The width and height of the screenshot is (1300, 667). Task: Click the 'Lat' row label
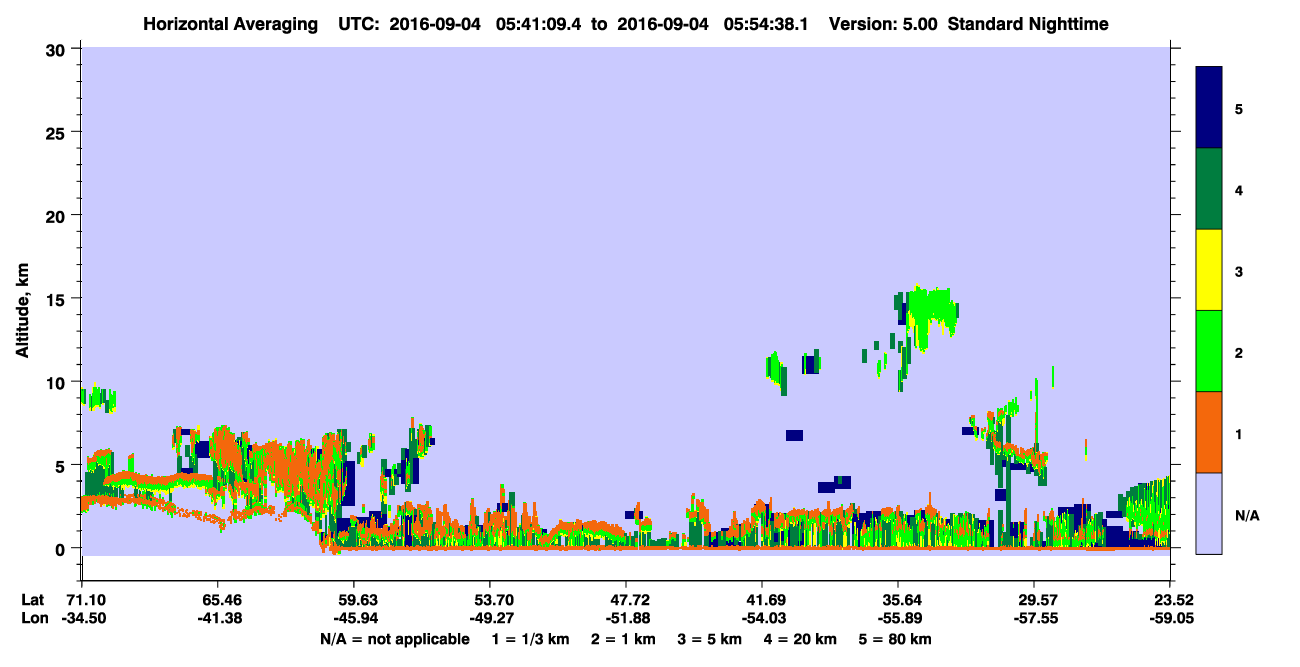tap(33, 600)
